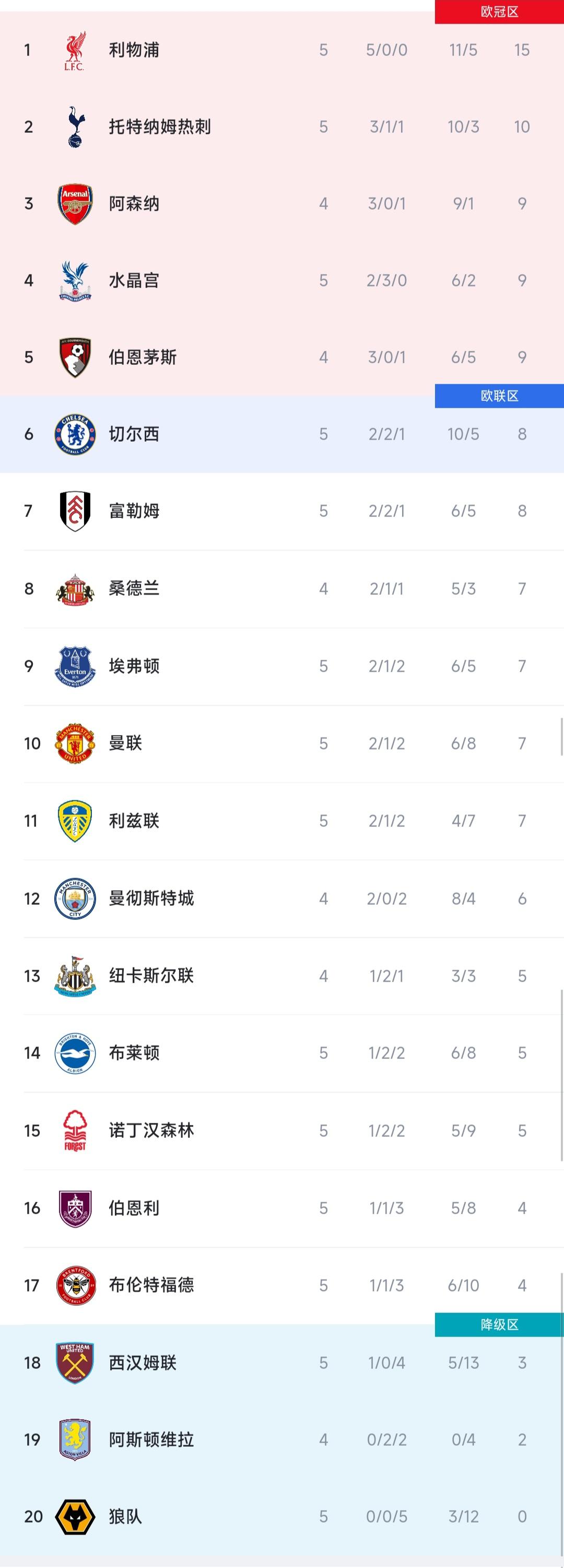
Task: Select the Wolves wolf head logo
Action: click(75, 1516)
